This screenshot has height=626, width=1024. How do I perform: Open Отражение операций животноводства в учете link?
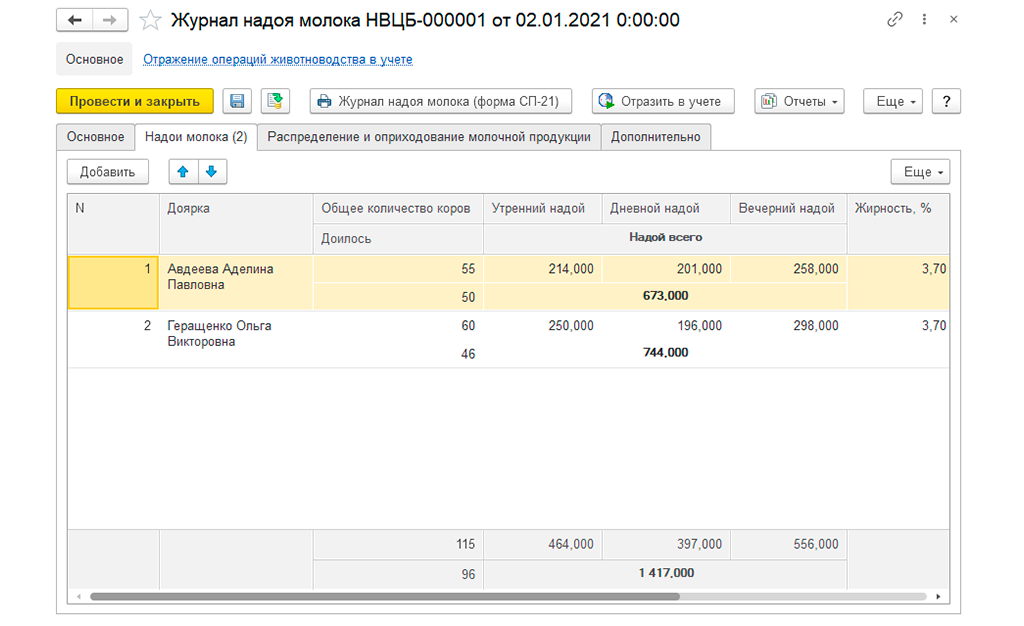click(x=278, y=59)
